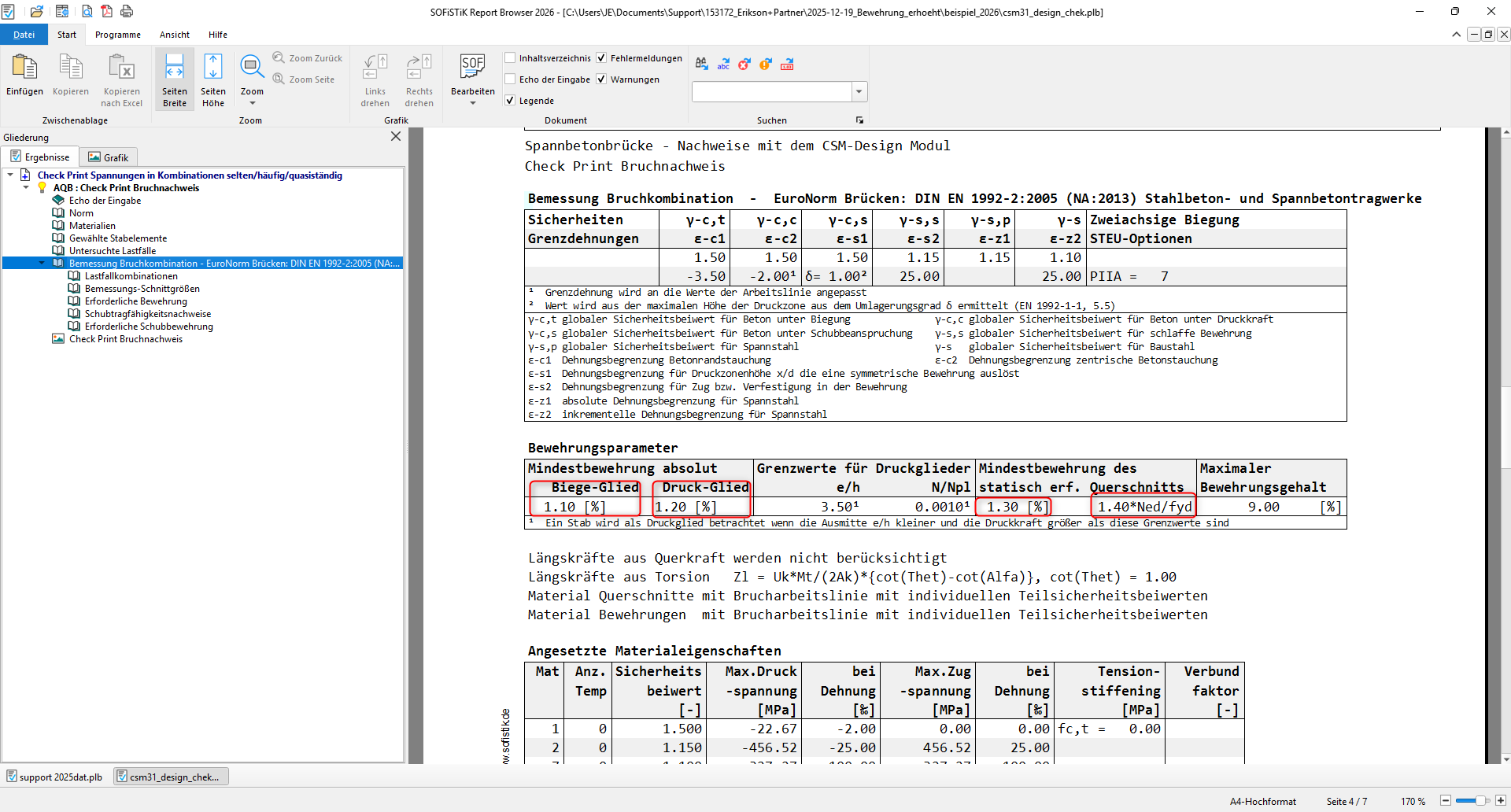Click the print icon in quick access bar

127,12
